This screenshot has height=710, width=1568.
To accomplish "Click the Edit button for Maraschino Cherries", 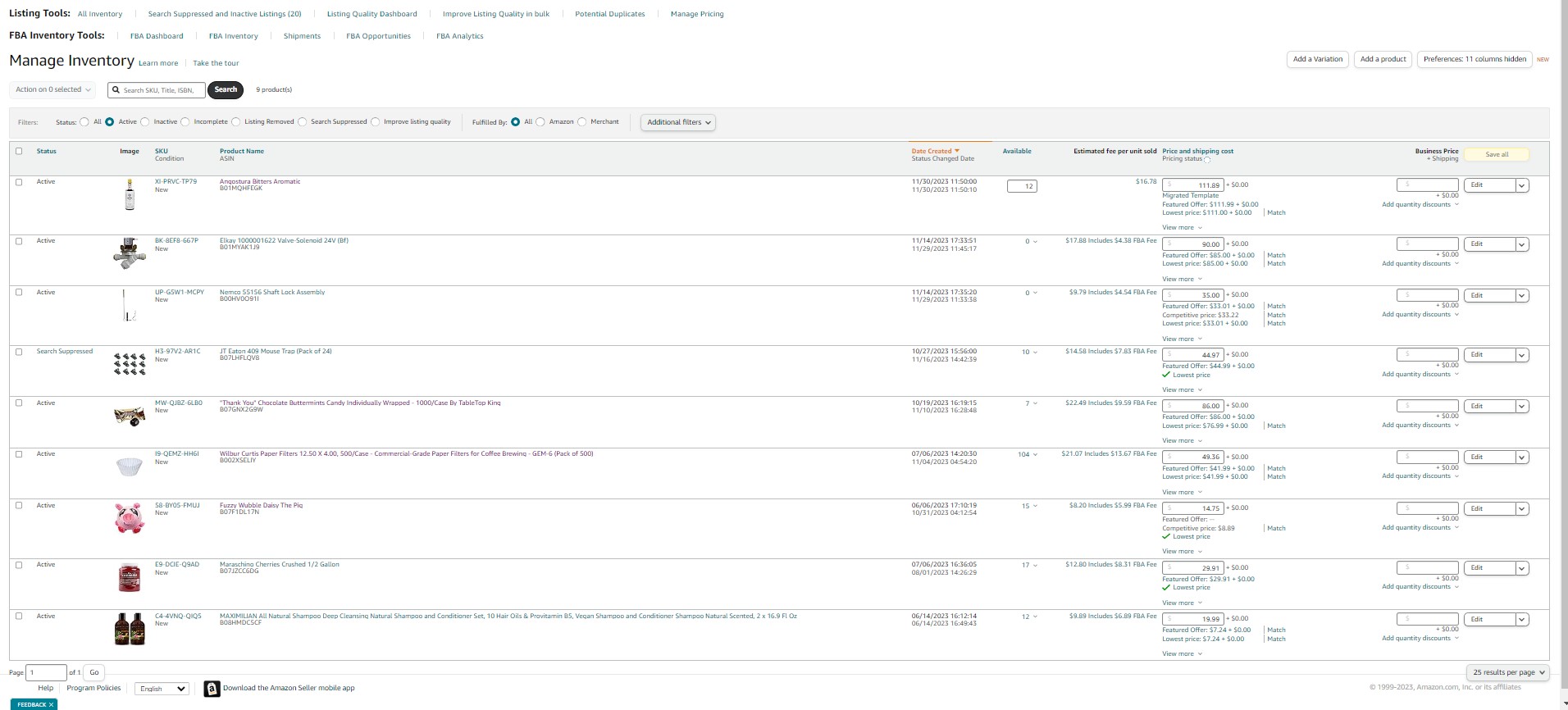I will [x=1489, y=568].
